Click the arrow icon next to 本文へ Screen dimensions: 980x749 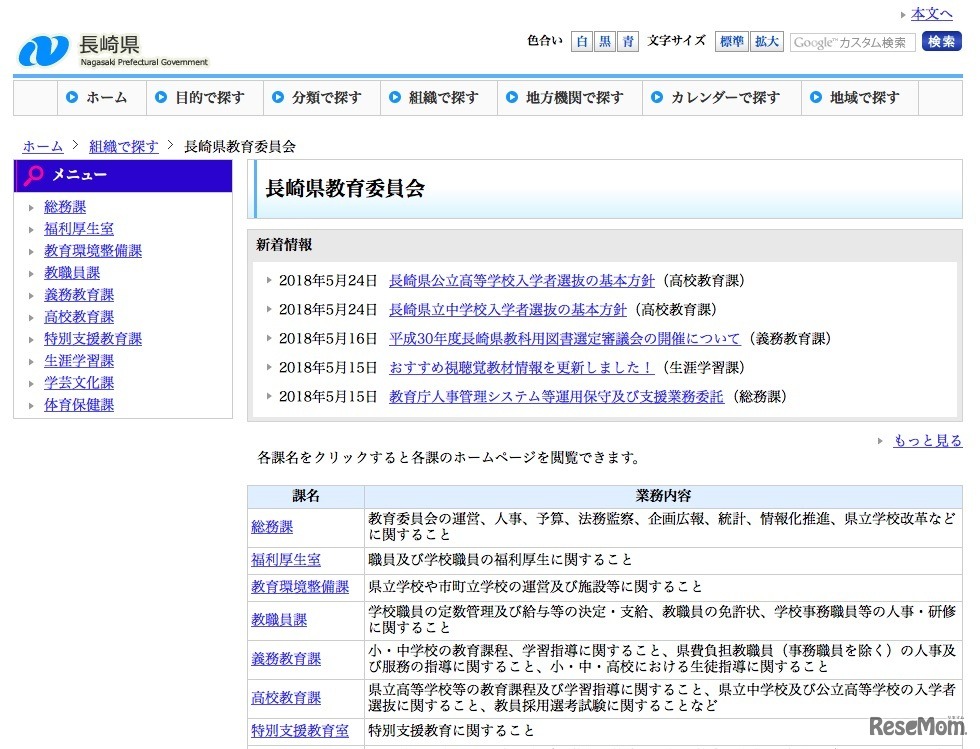pos(903,14)
